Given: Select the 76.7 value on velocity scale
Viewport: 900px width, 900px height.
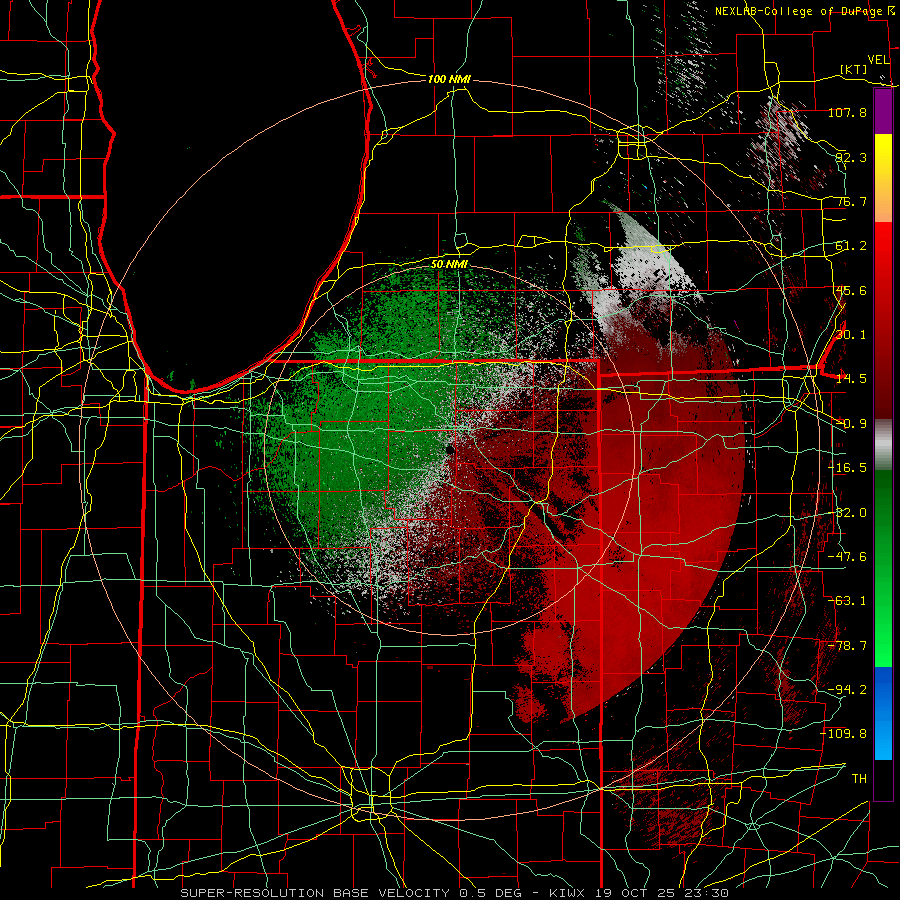Looking at the screenshot, I should 851,201.
